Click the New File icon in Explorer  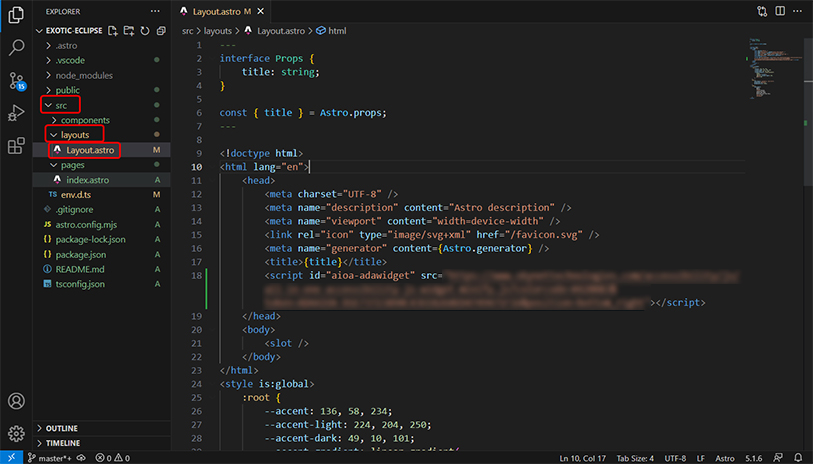(114, 31)
